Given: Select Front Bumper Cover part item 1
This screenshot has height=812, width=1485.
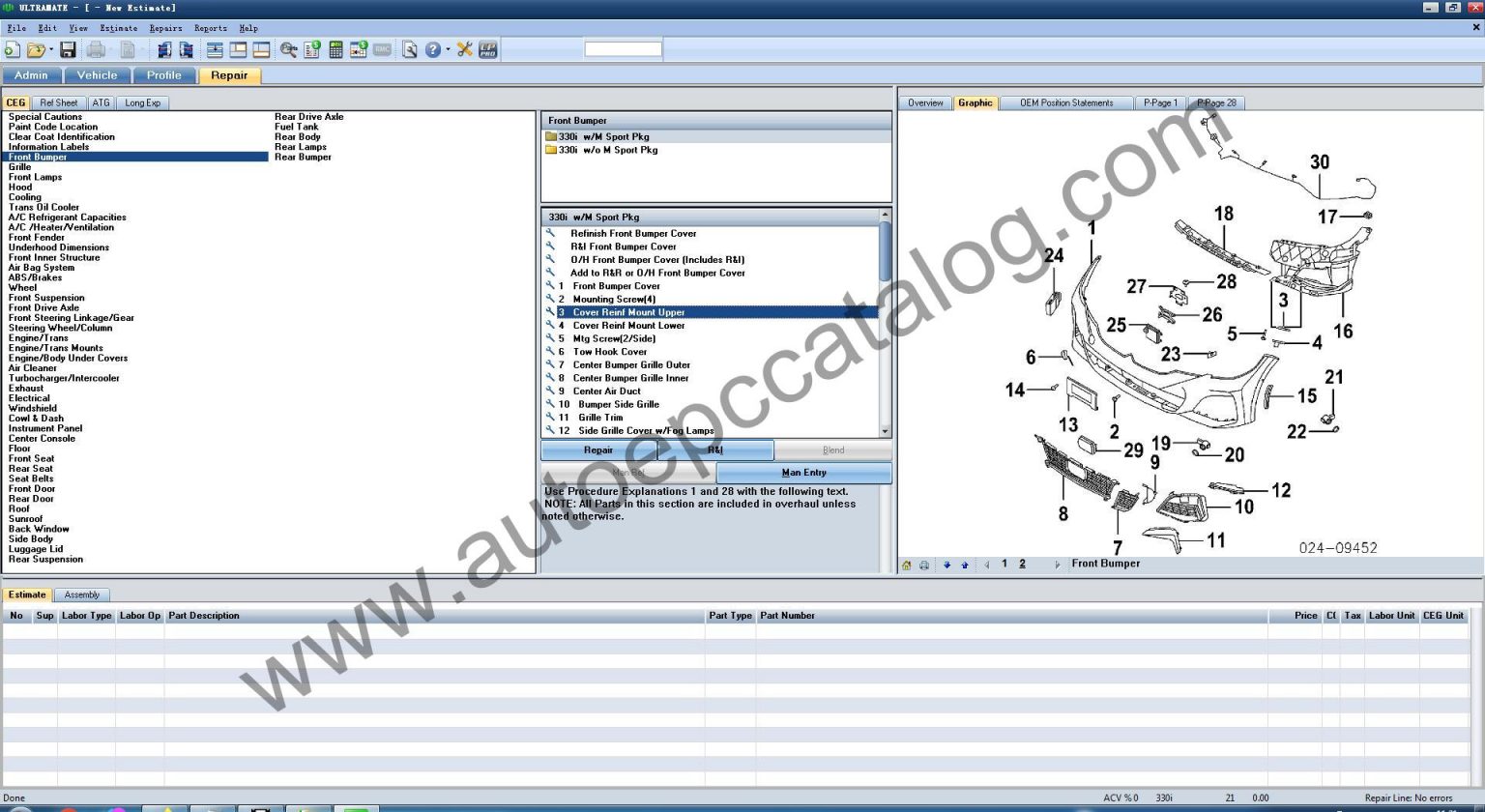Looking at the screenshot, I should [x=616, y=286].
